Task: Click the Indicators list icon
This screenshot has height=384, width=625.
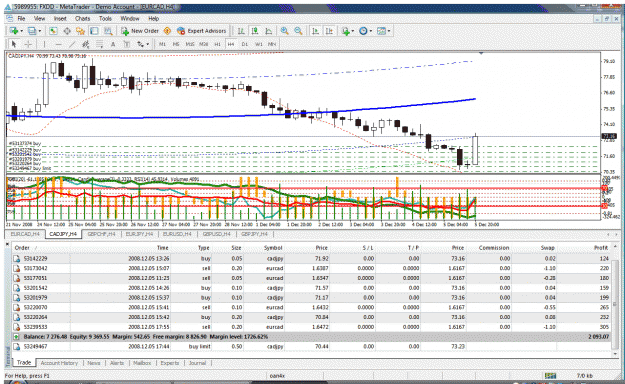Action: [346, 31]
